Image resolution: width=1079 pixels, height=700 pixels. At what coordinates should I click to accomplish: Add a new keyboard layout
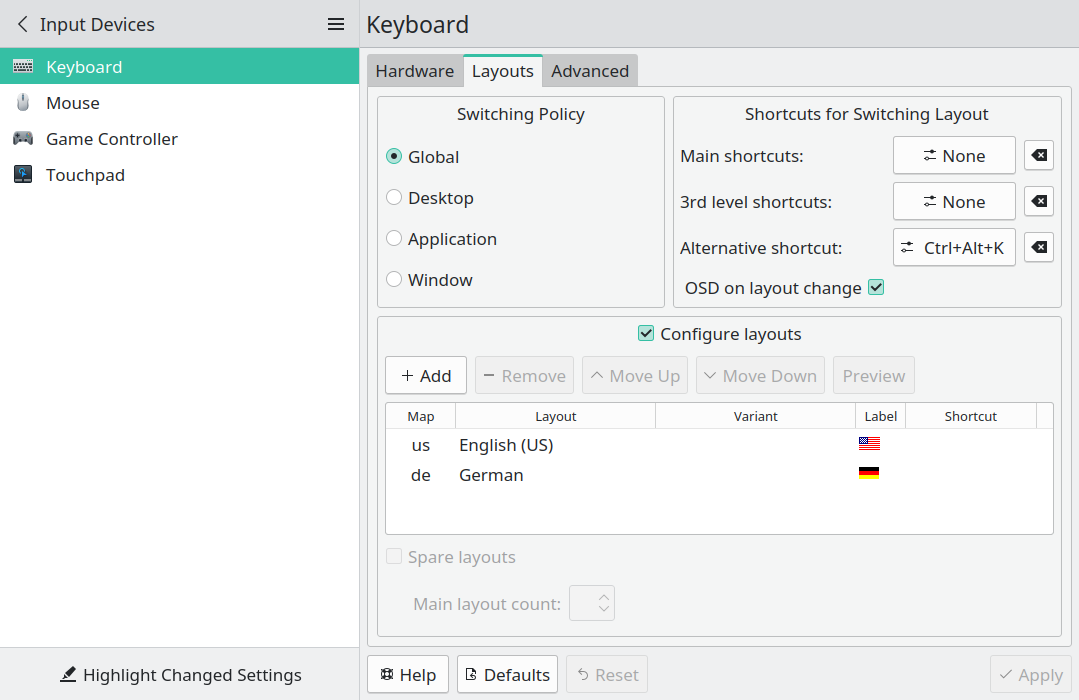point(426,376)
